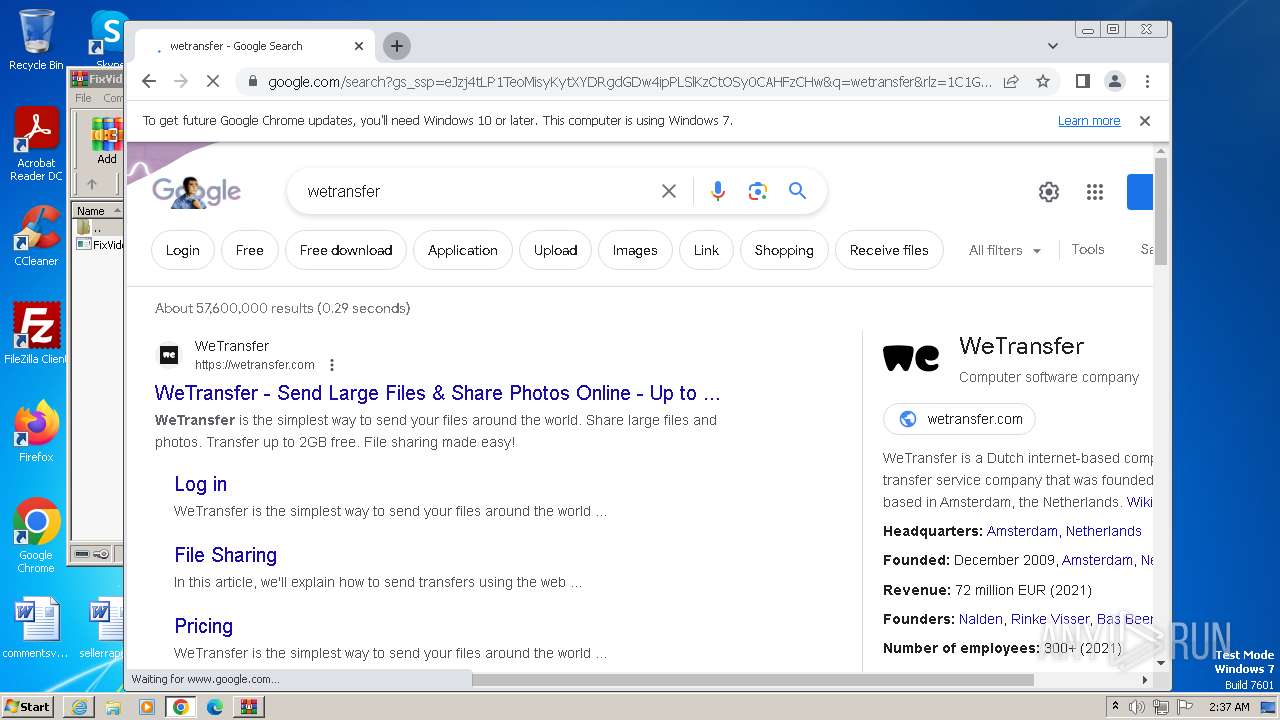
Task: Open wetransfer.com from the knowledge panel
Action: [x=959, y=419]
